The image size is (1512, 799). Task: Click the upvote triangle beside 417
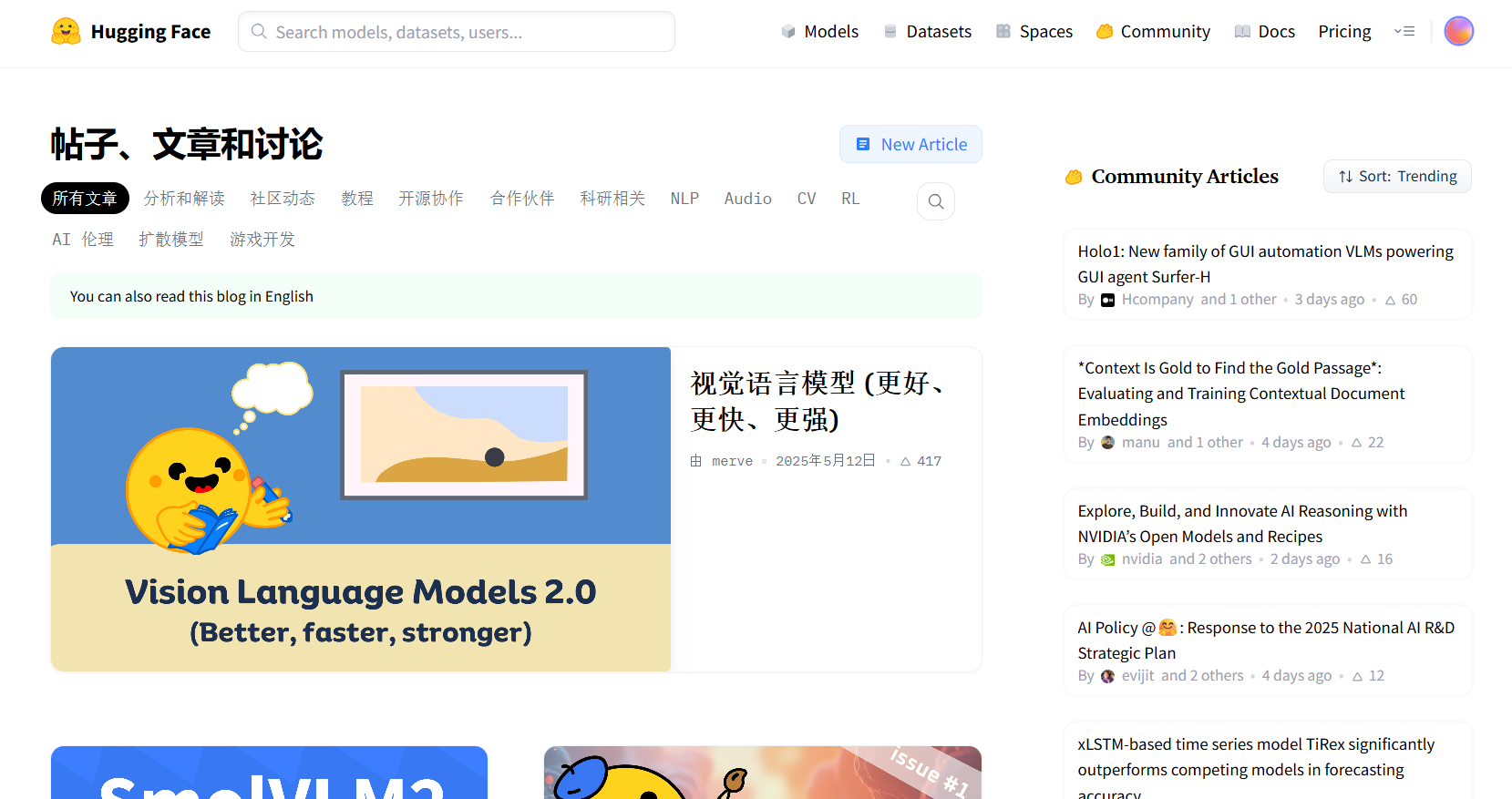coord(905,462)
